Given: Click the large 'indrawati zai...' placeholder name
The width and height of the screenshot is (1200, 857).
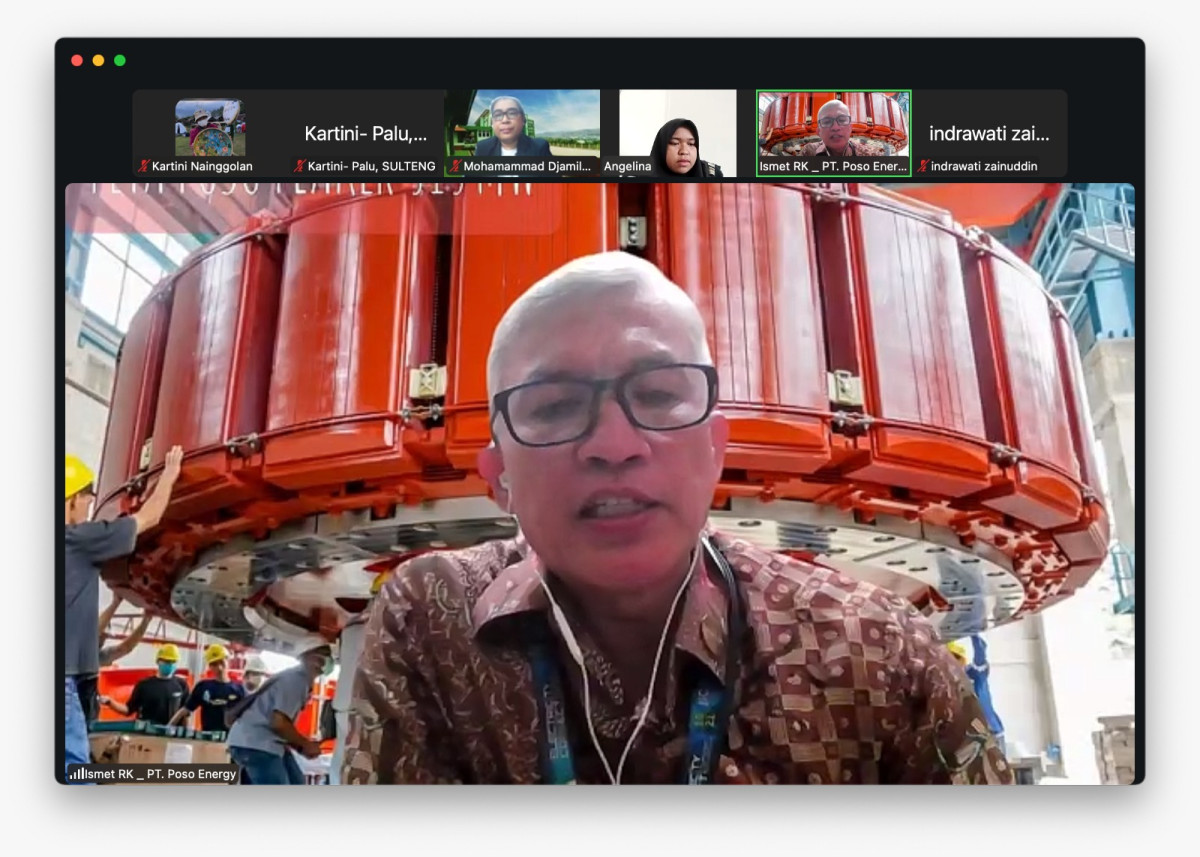Looking at the screenshot, I should tap(989, 134).
